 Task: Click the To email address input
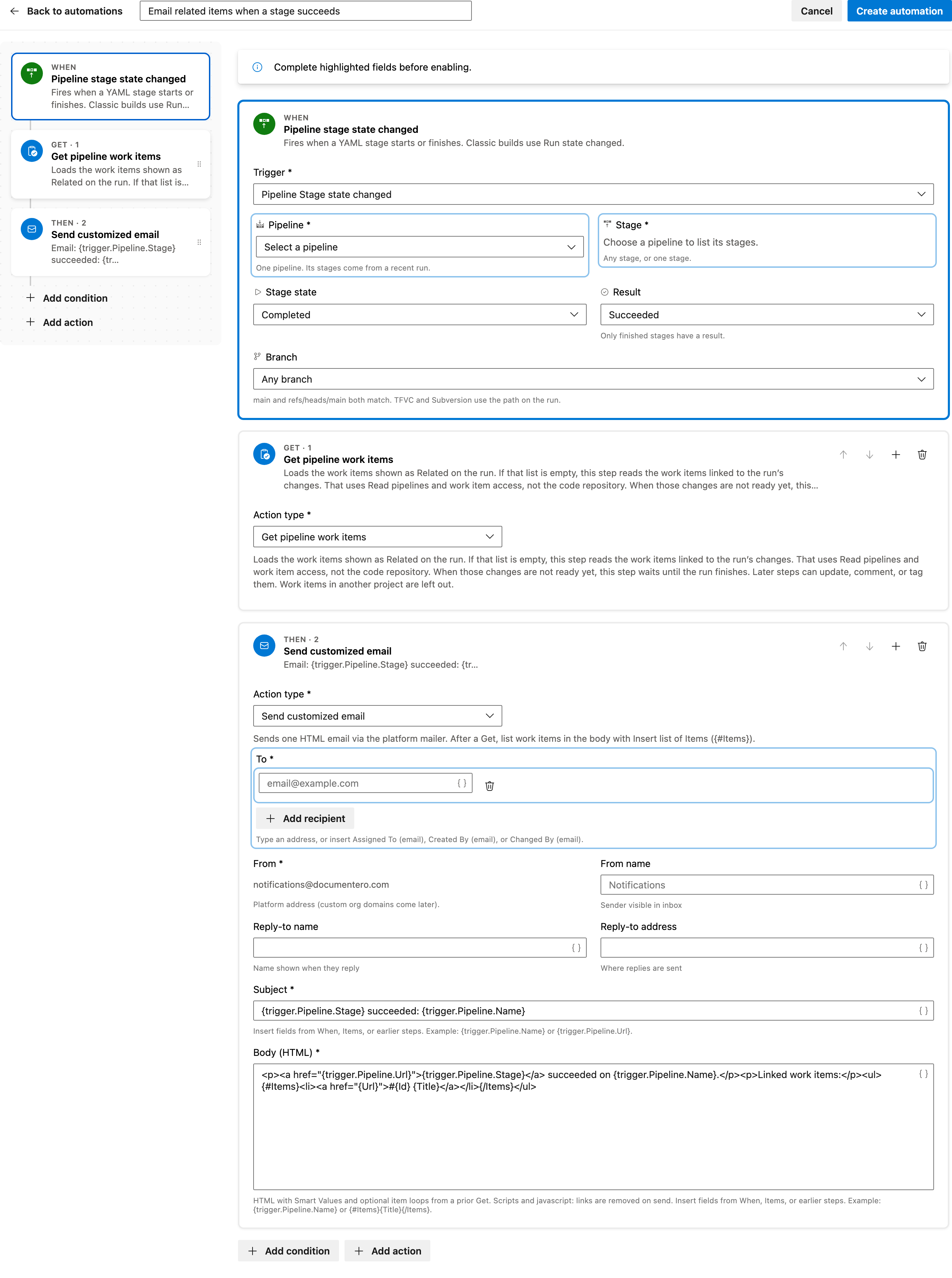(x=365, y=783)
